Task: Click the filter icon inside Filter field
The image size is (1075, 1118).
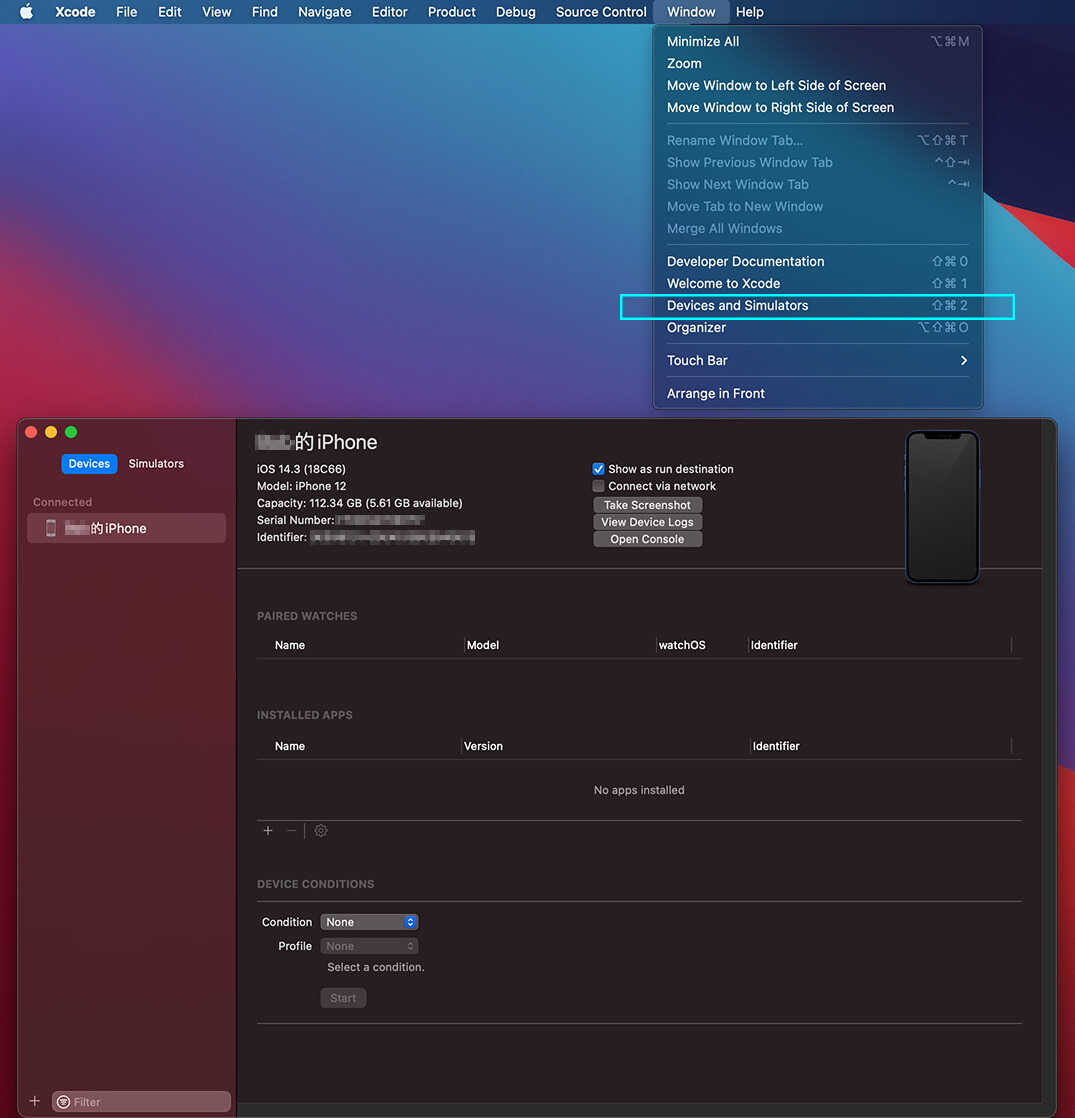Action: pyautogui.click(x=63, y=1102)
